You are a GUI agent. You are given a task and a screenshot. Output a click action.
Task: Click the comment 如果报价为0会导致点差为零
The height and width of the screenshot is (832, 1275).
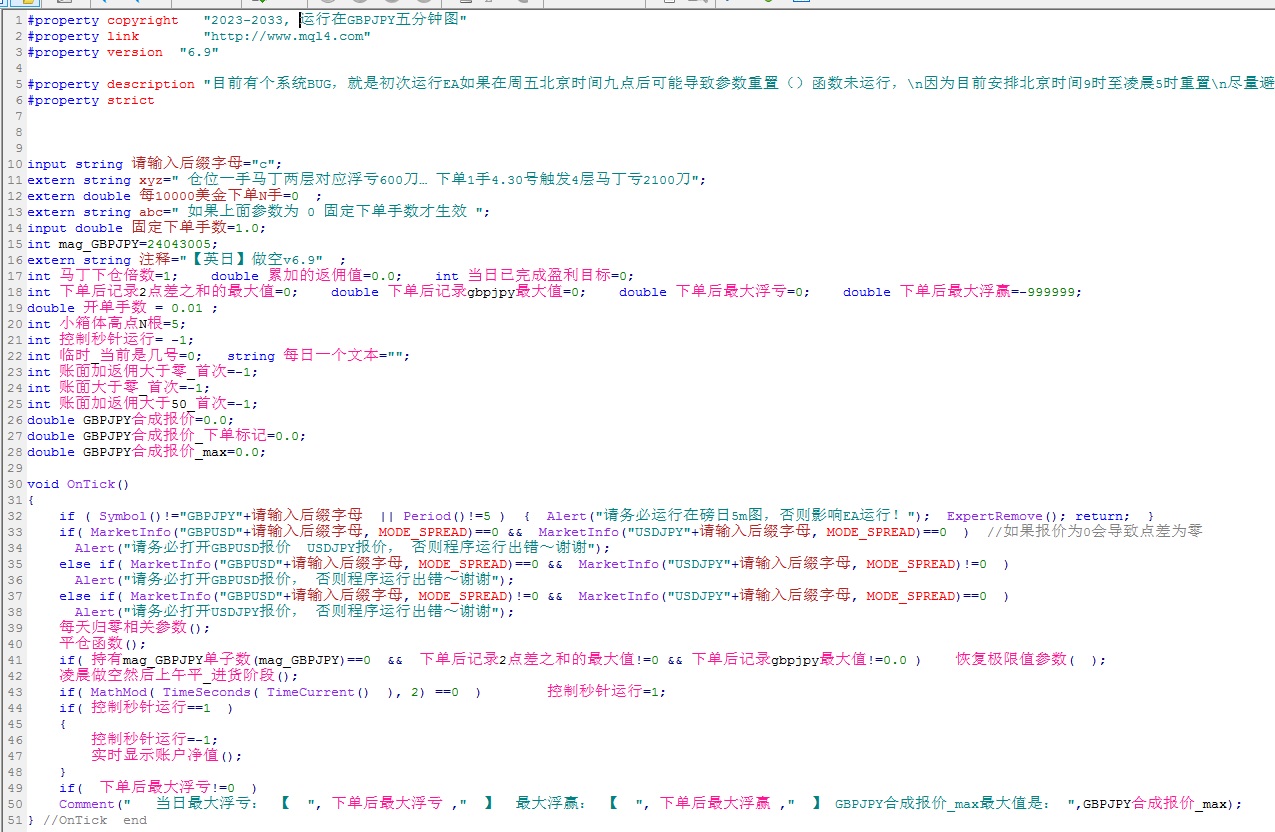(x=1095, y=532)
